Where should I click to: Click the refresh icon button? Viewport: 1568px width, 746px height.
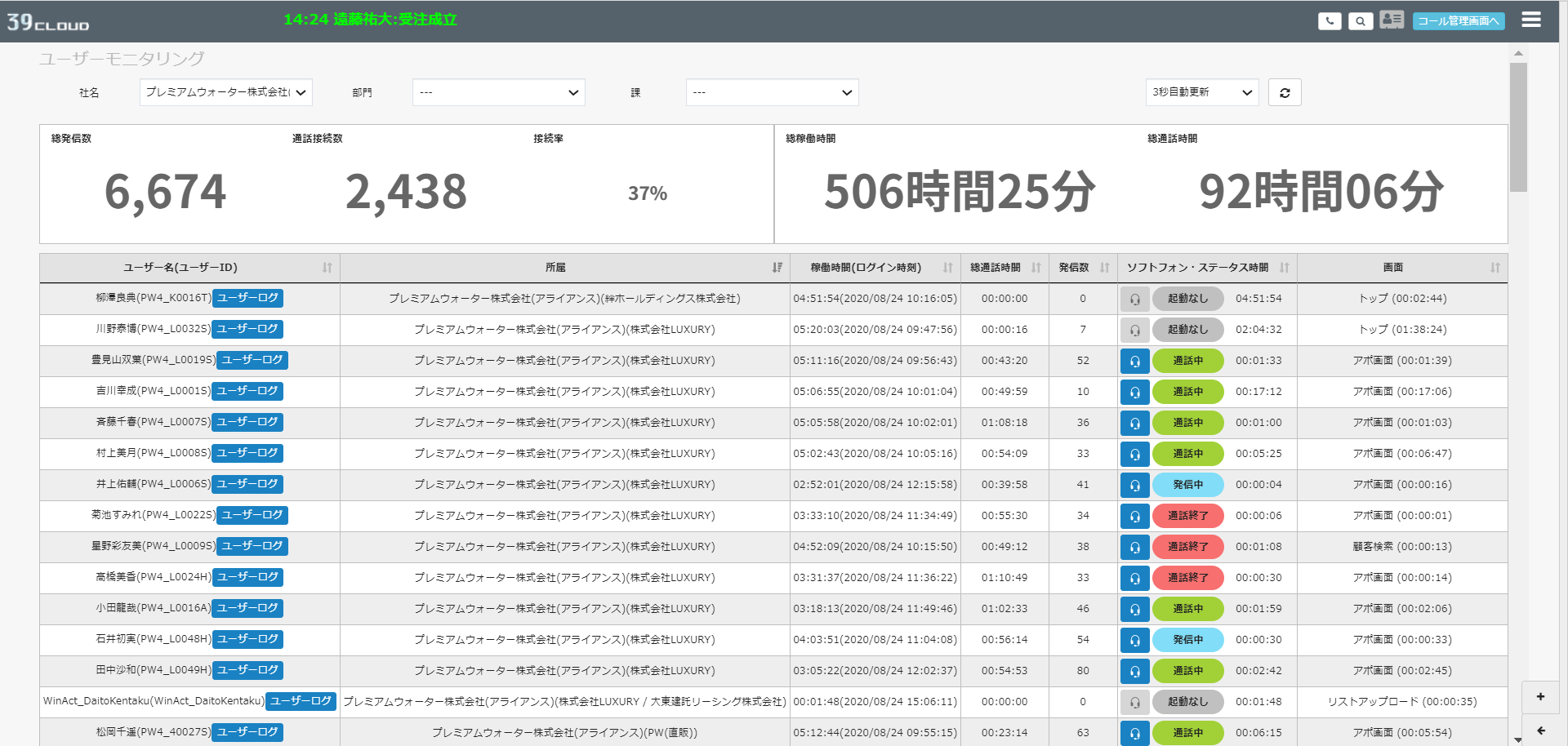(x=1285, y=92)
